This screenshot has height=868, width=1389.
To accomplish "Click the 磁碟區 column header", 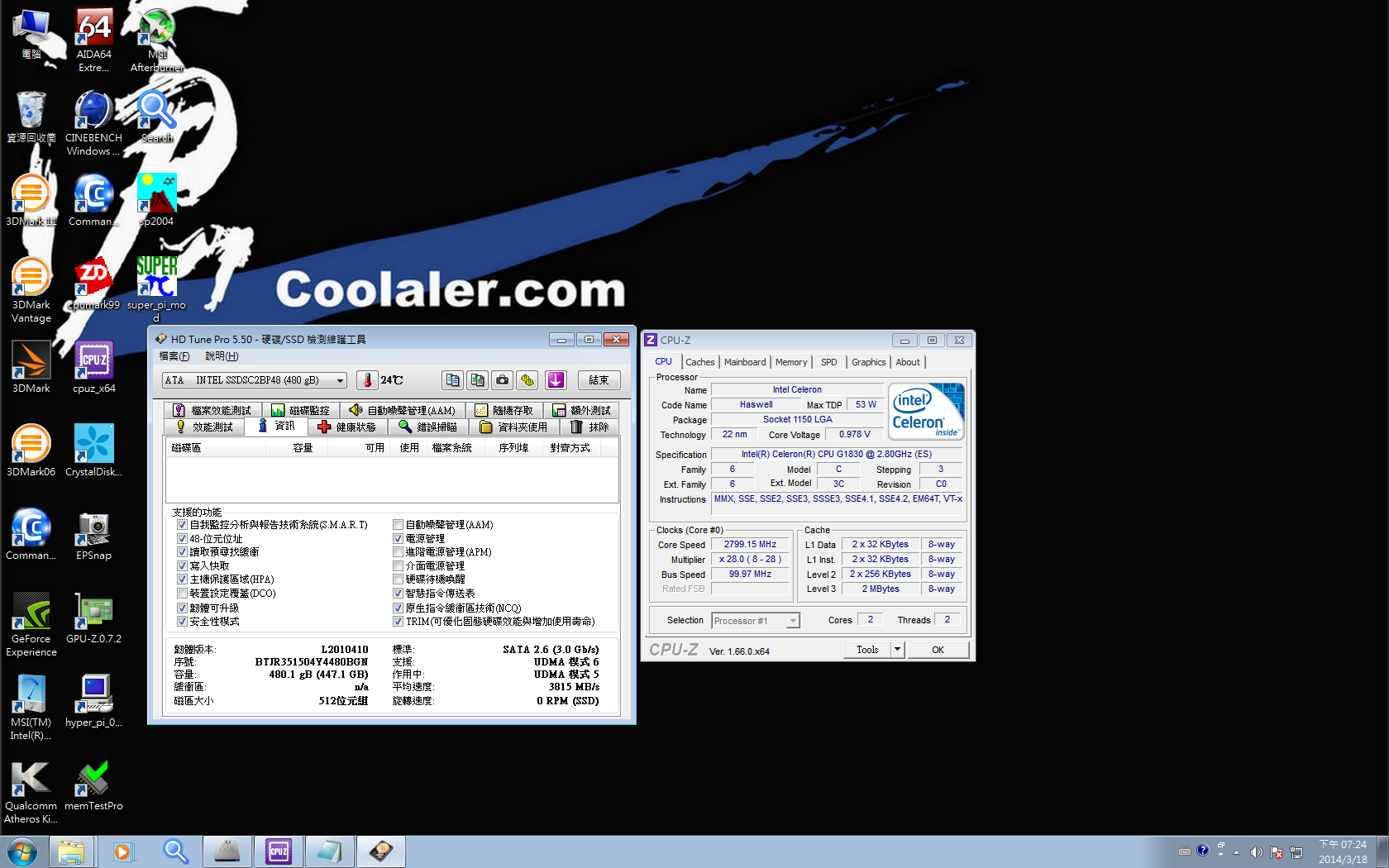I will click(x=216, y=448).
